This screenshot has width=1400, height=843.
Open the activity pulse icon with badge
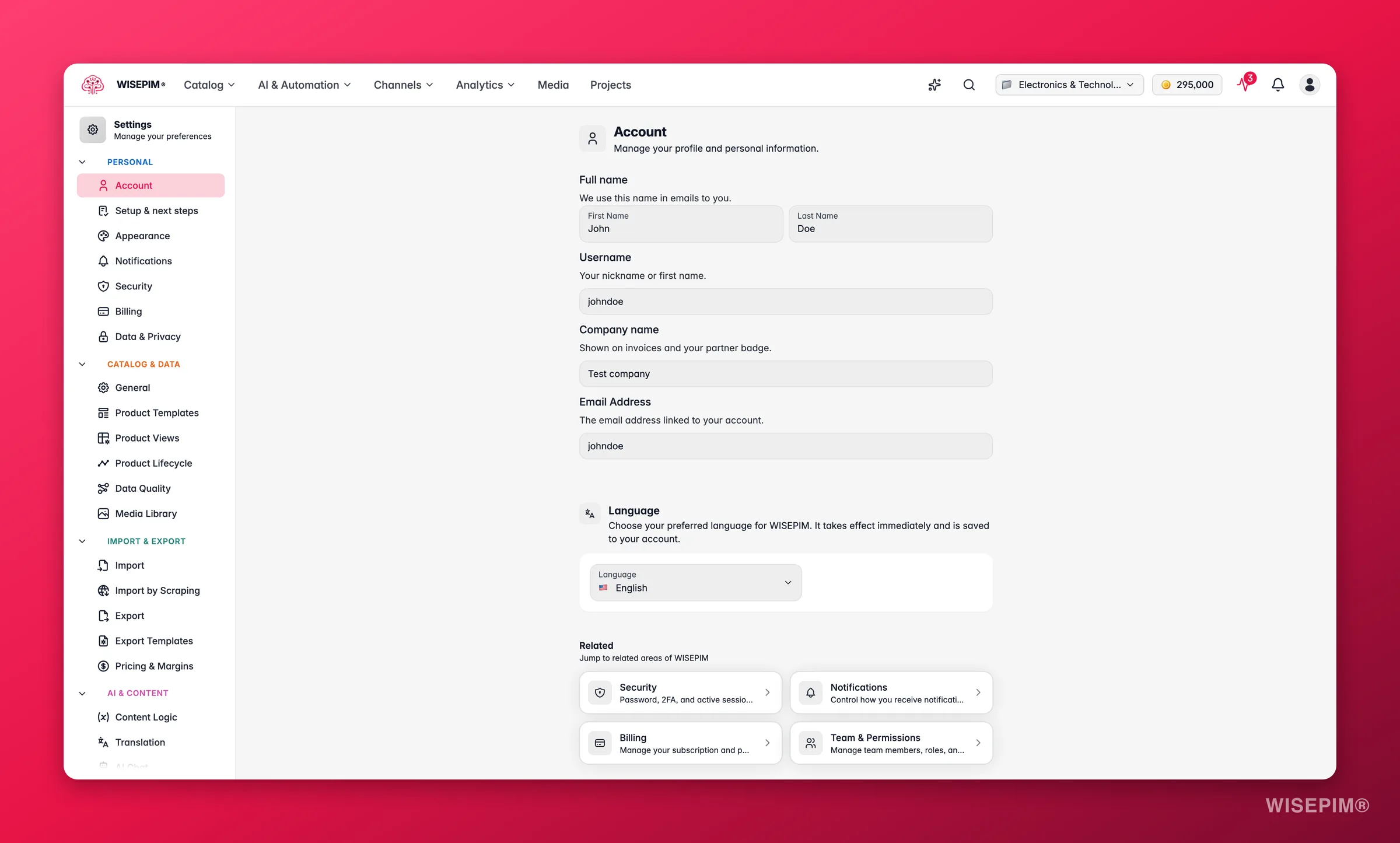click(x=1245, y=83)
